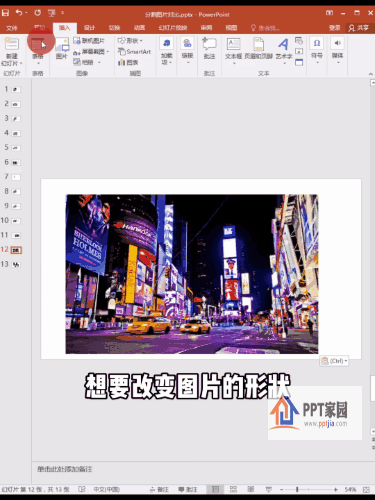
Task: Switch to Normal view icon
Action: pyautogui.click(x=215, y=489)
